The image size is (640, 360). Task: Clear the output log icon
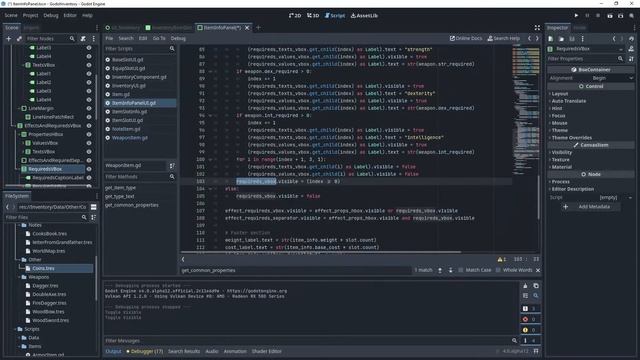coord(525,286)
